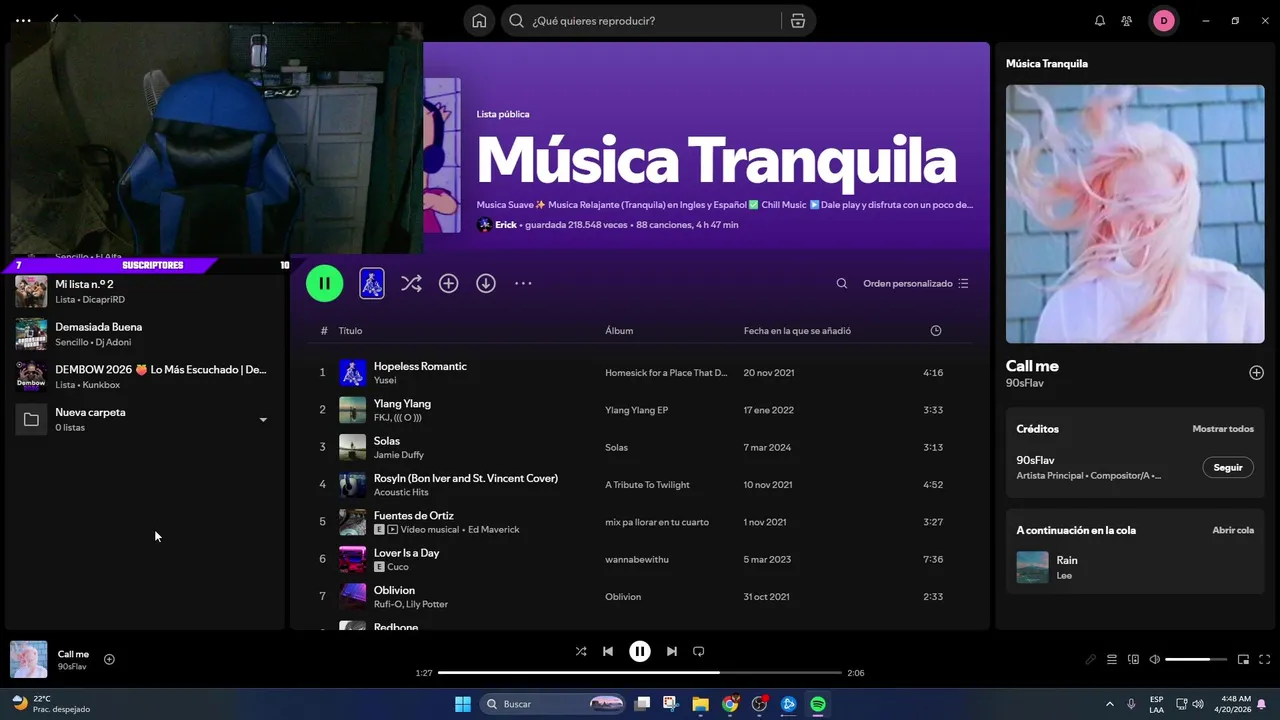Image resolution: width=1280 pixels, height=720 pixels.
Task: Open File Explorer from taskbar
Action: coord(700,704)
